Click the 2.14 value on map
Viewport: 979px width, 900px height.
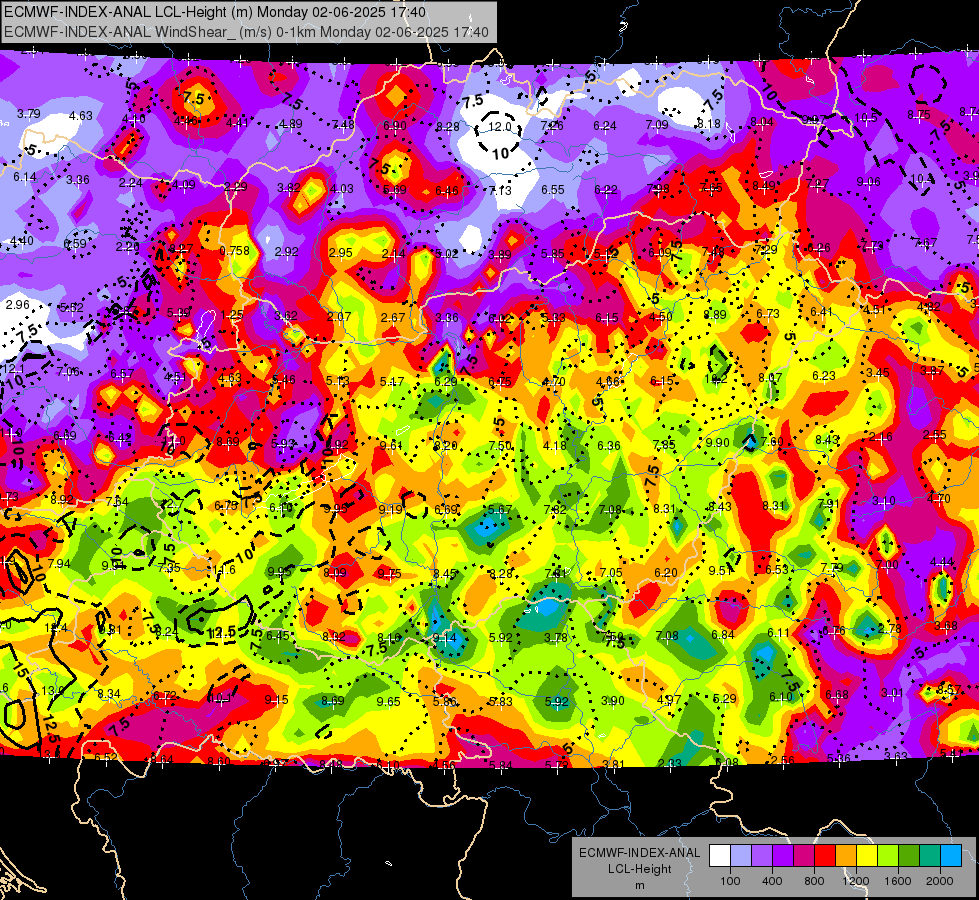click(393, 254)
